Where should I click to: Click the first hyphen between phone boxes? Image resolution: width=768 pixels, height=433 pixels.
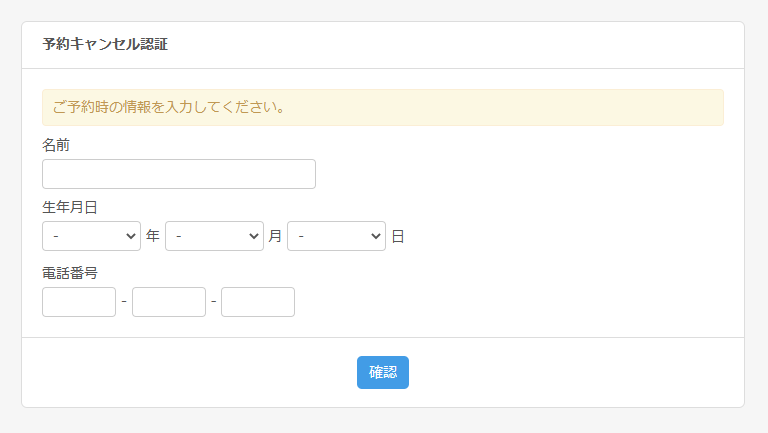[124, 302]
